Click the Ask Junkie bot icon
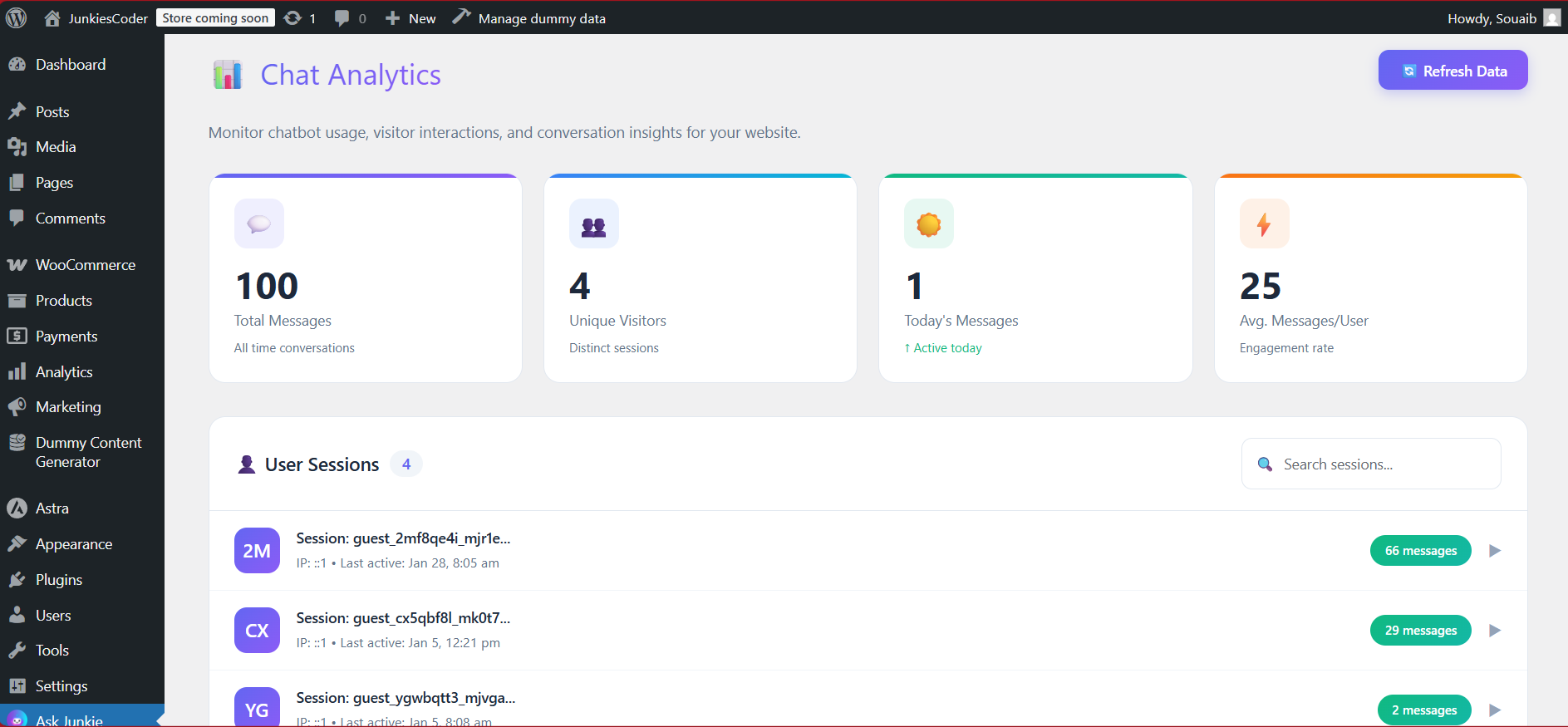 [17, 720]
